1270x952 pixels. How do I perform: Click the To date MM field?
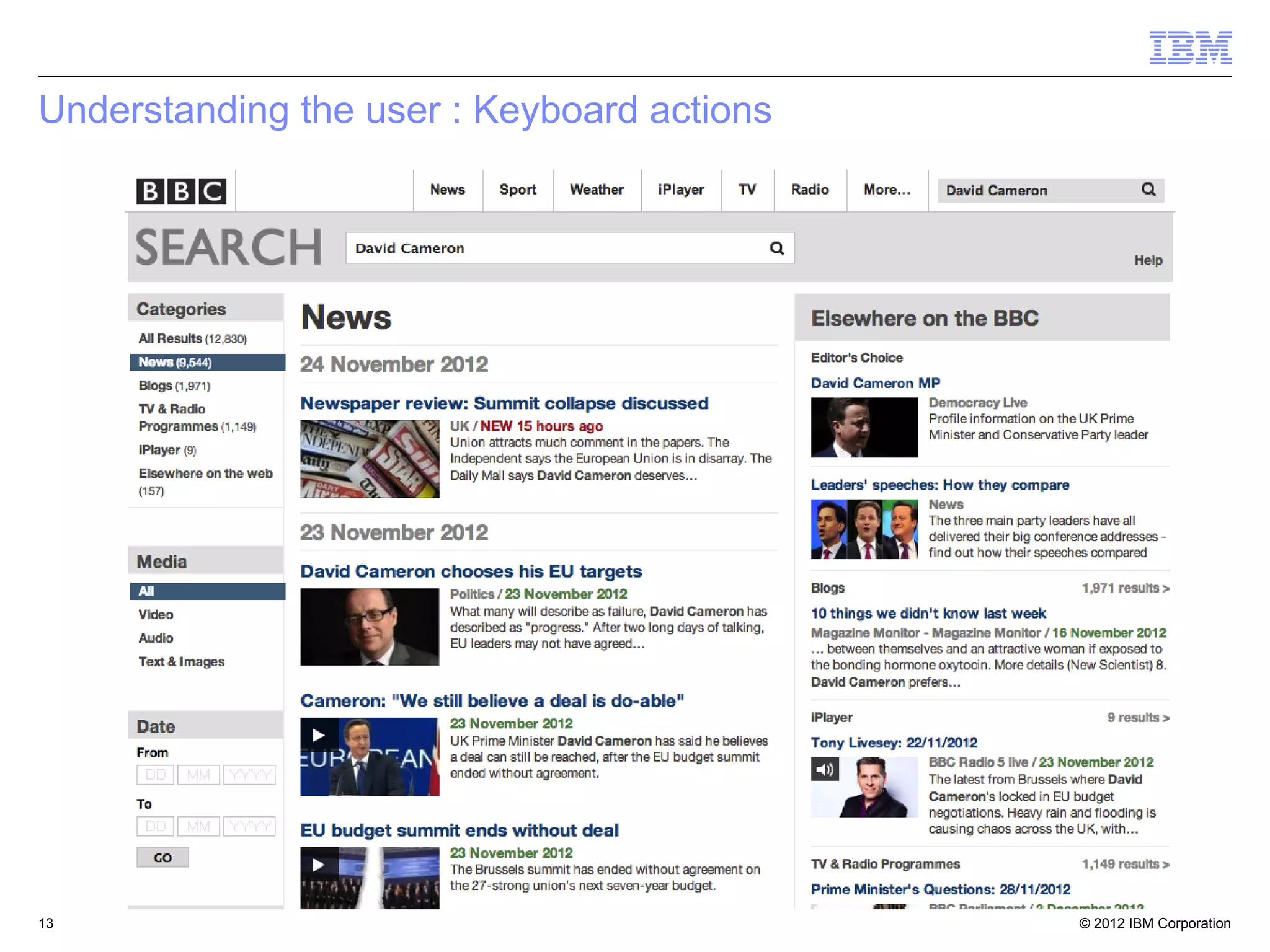coord(198,826)
